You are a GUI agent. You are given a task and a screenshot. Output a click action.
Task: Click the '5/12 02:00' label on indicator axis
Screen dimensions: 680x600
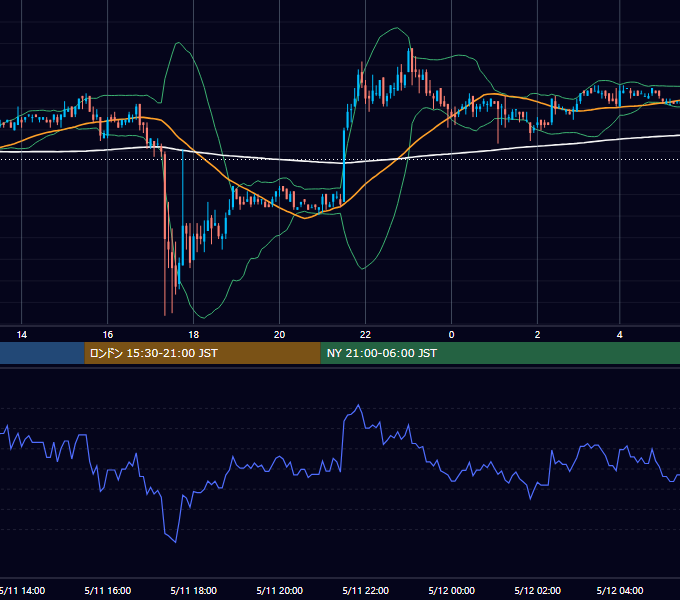[x=537, y=590]
